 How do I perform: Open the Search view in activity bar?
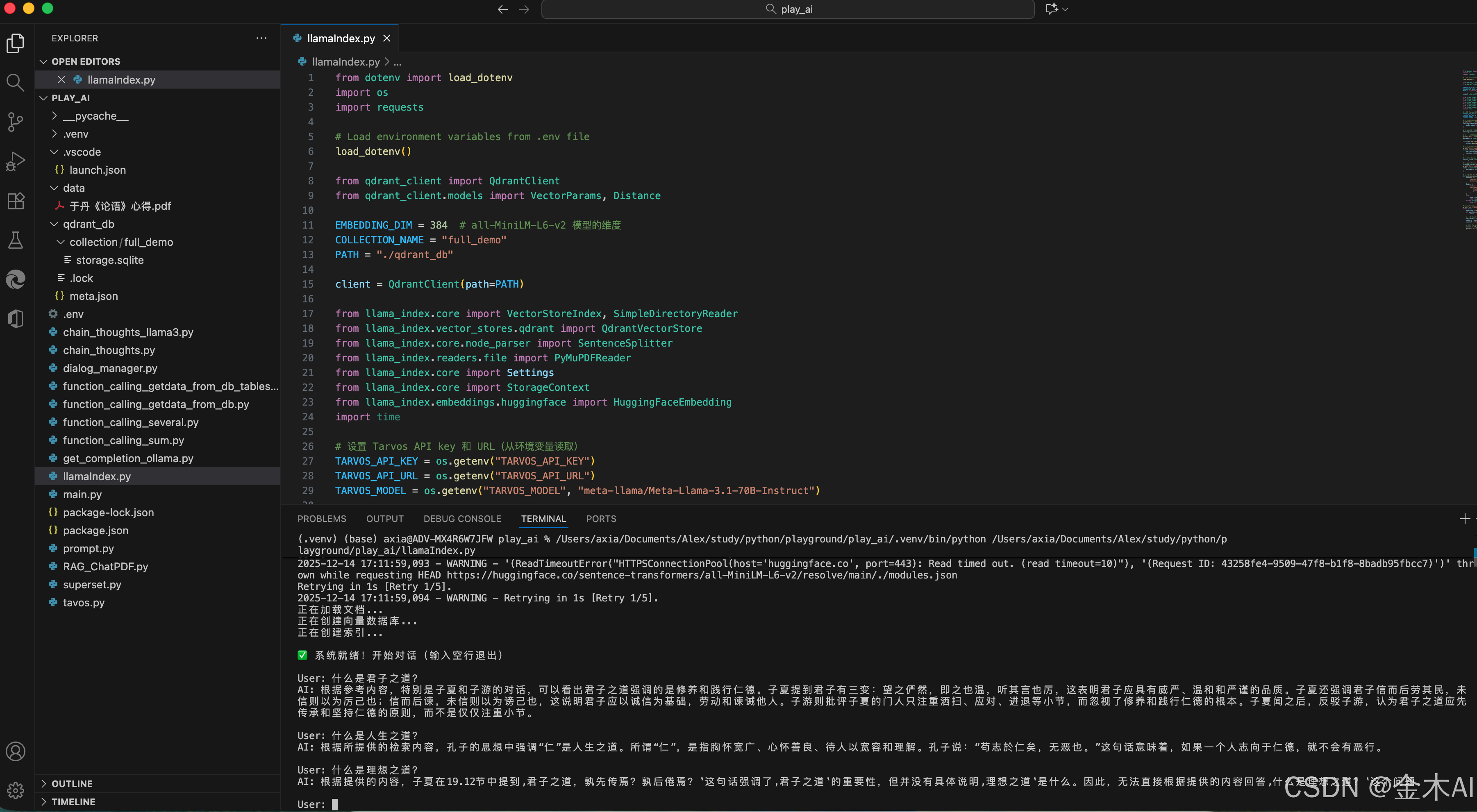[16, 82]
